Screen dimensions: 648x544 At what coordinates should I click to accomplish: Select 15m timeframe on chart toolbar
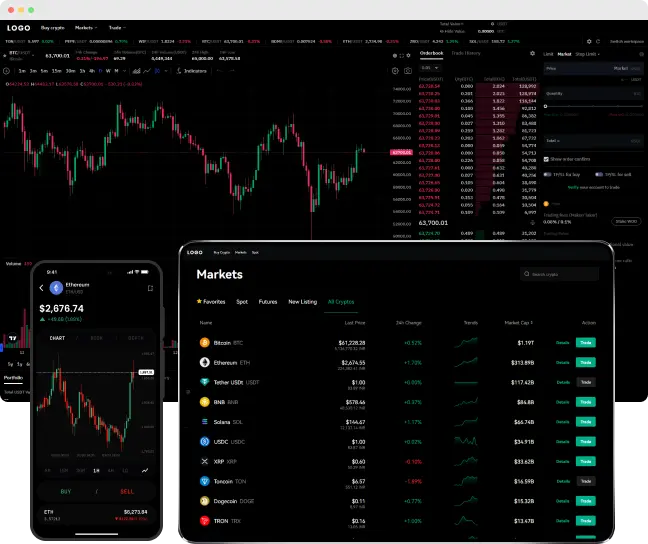tap(57, 71)
